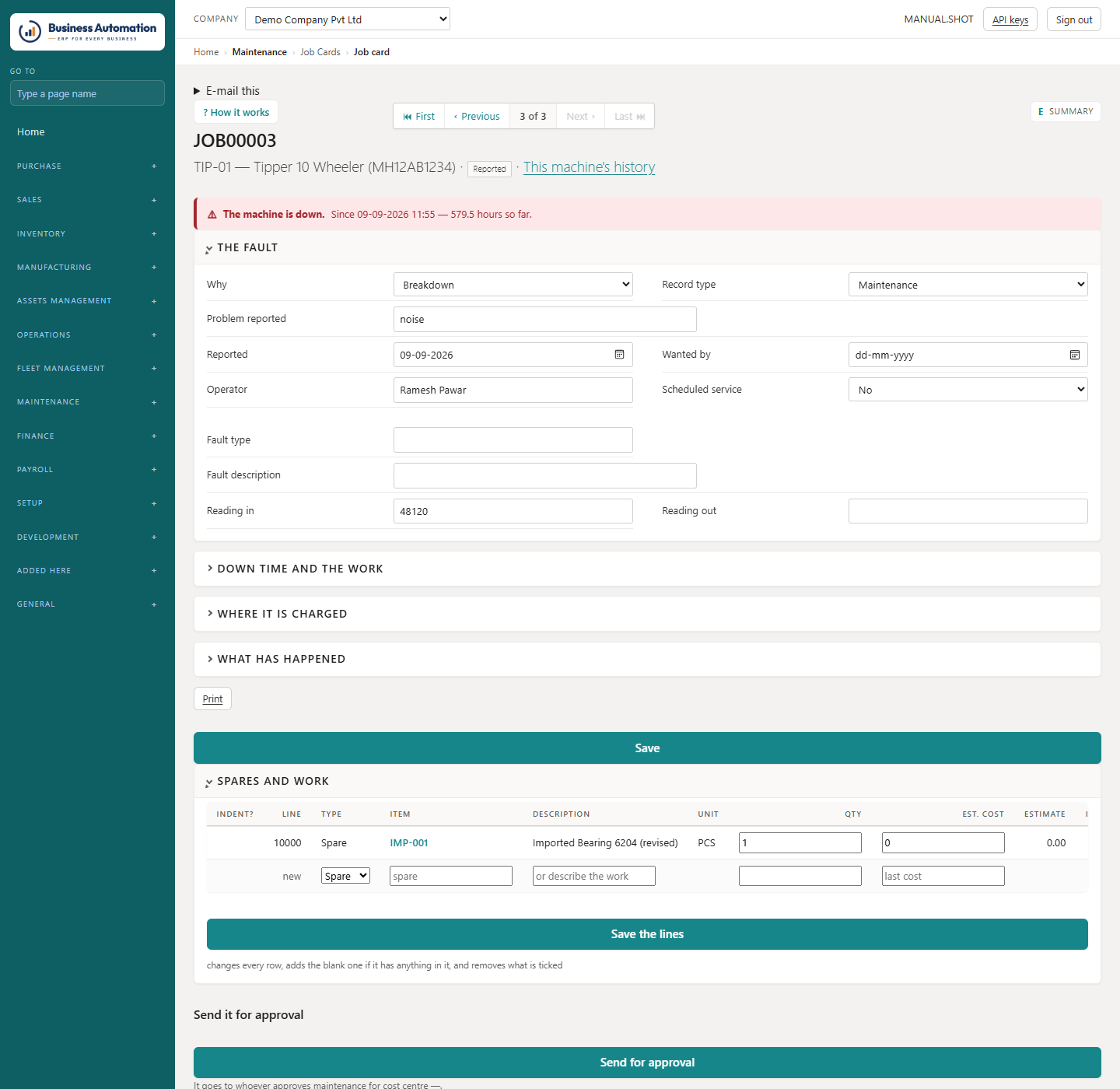Open the Reported date calendar picker icon
The height and width of the screenshot is (1089, 1120).
pos(619,355)
